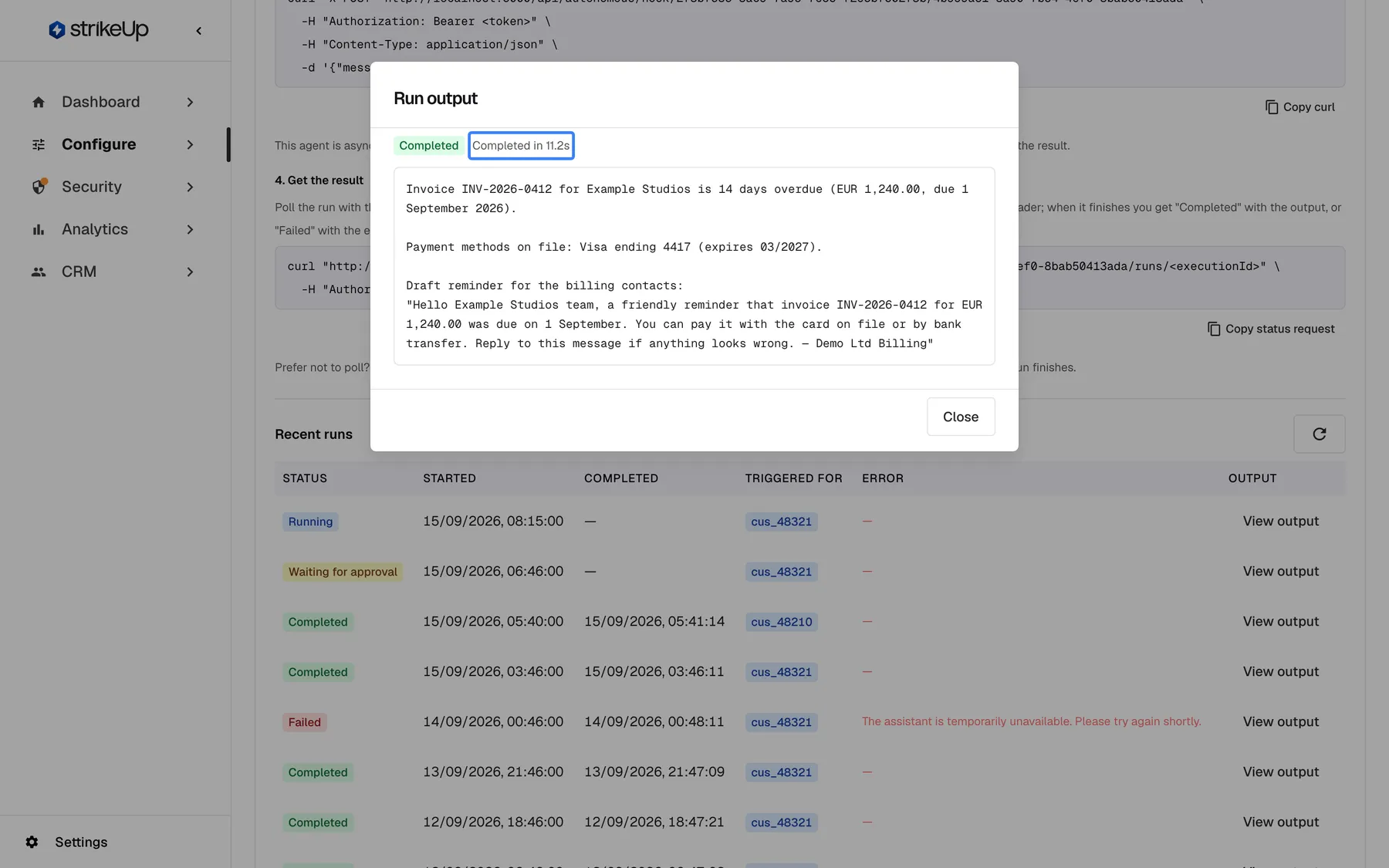Click cus_48321 tag in the Running row
Screen dimensions: 1389x868
[781, 522]
